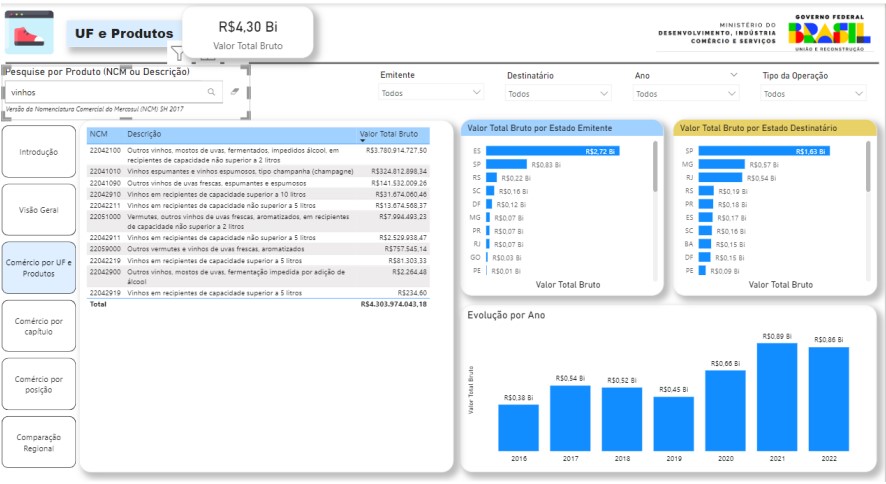Click the chevron above the Ano filter

pyautogui.click(x=733, y=75)
